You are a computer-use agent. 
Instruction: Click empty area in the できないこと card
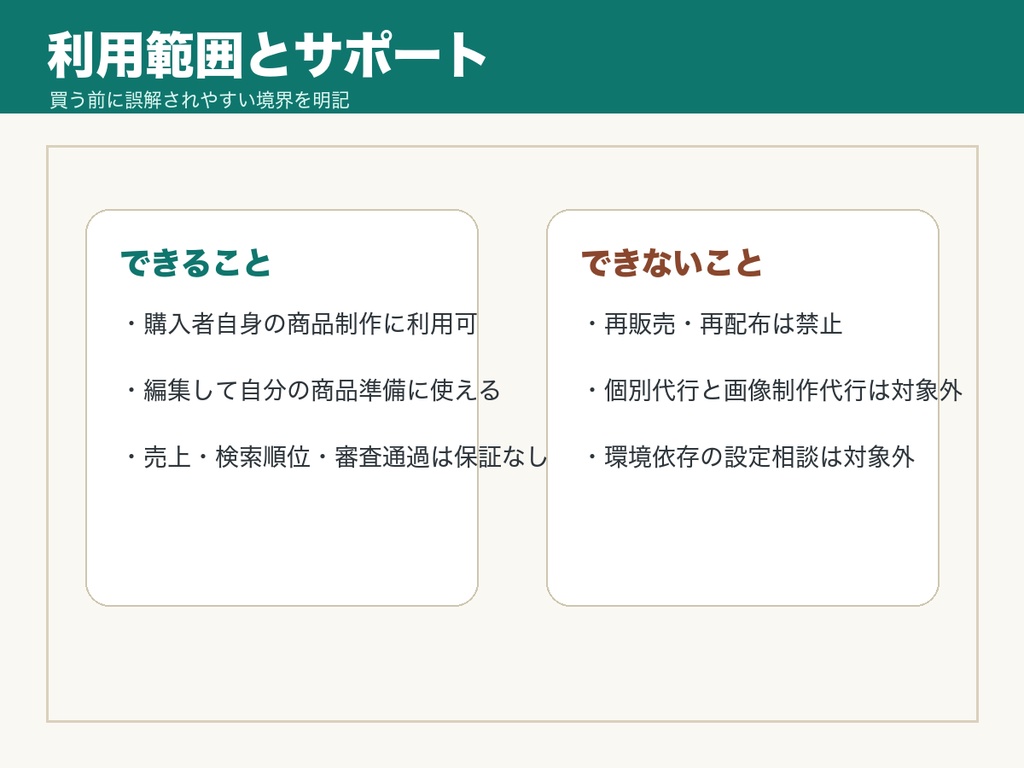[x=743, y=542]
